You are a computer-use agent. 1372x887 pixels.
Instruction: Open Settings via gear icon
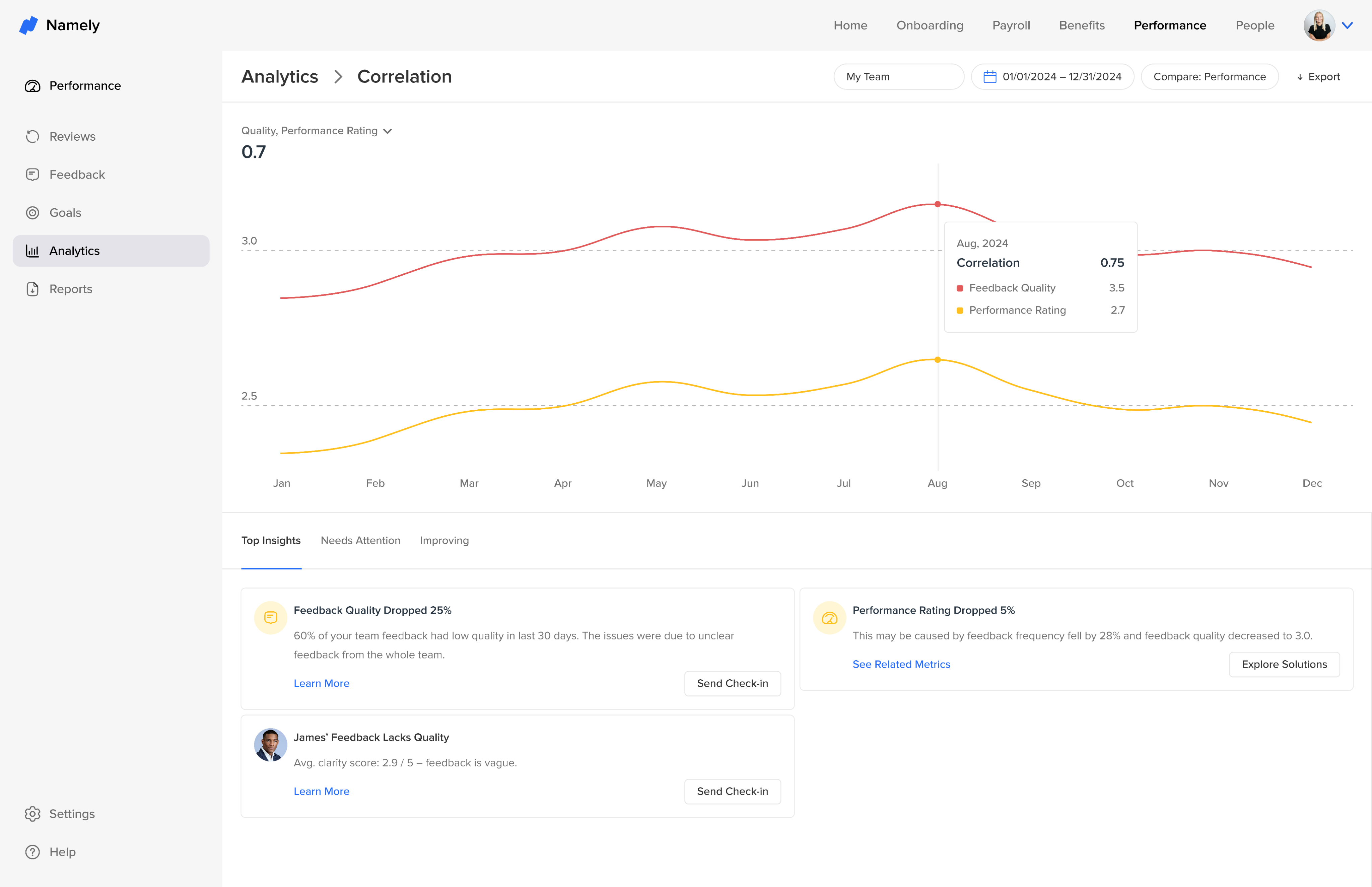[x=33, y=814]
